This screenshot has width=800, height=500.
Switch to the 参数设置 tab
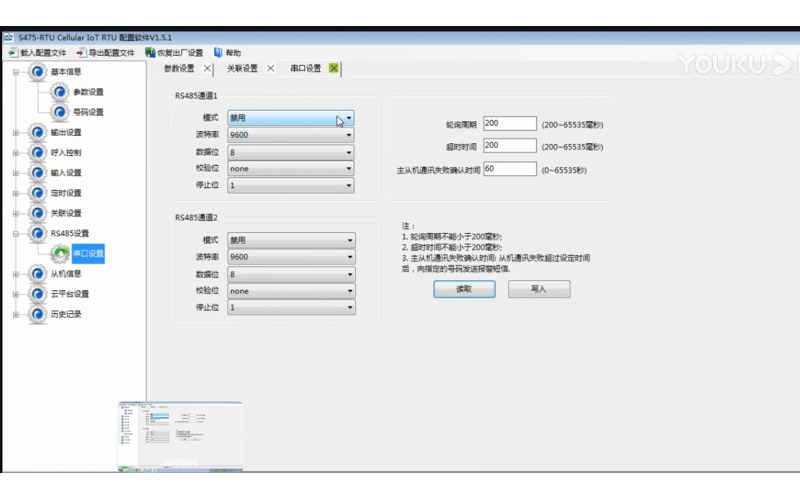pyautogui.click(x=179, y=68)
